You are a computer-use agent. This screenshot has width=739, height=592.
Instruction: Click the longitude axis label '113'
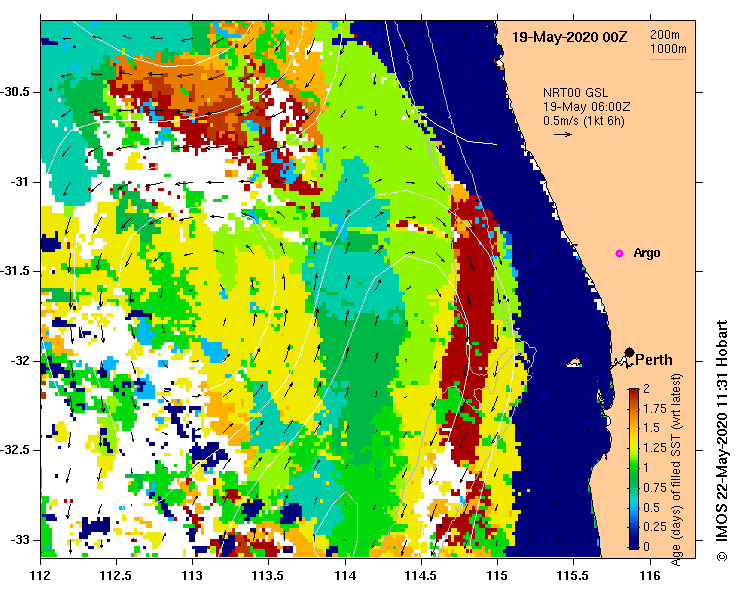tap(192, 576)
